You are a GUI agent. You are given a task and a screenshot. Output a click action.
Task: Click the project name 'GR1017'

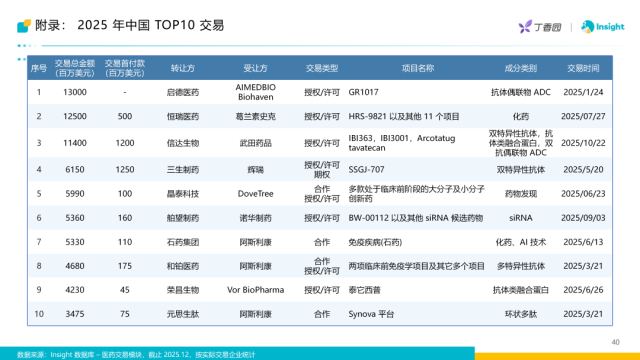[x=363, y=92]
